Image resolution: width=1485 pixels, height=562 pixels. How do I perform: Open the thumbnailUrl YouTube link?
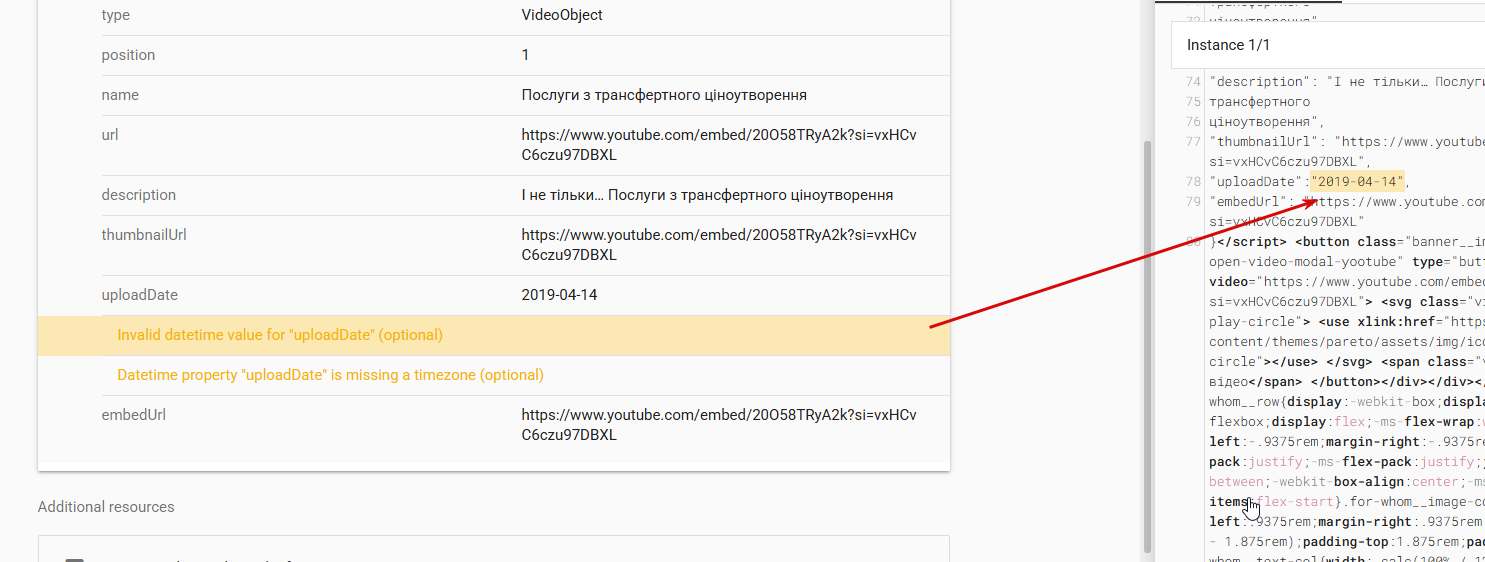(x=718, y=245)
